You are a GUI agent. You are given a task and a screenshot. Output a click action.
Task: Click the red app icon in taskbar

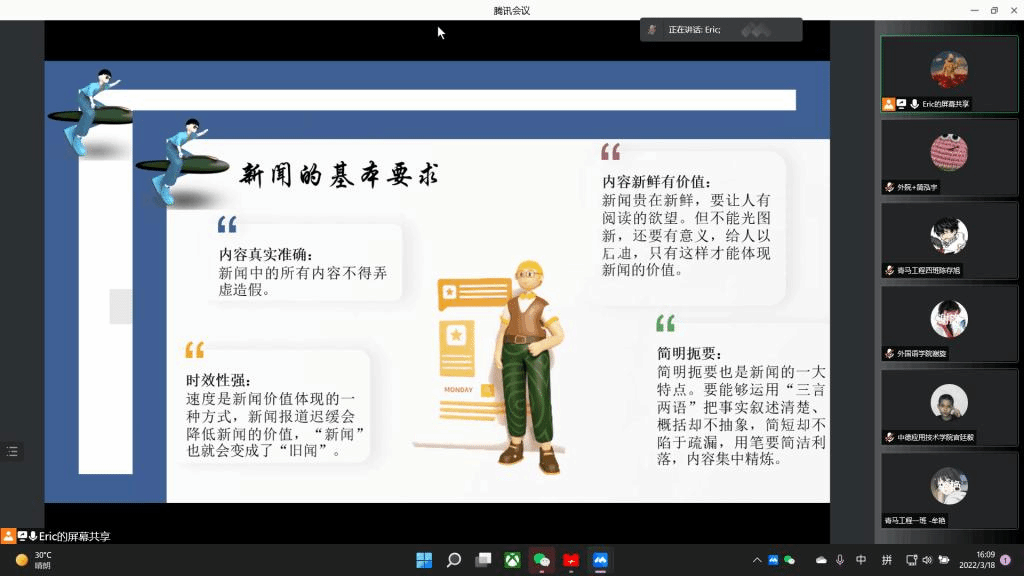point(571,560)
